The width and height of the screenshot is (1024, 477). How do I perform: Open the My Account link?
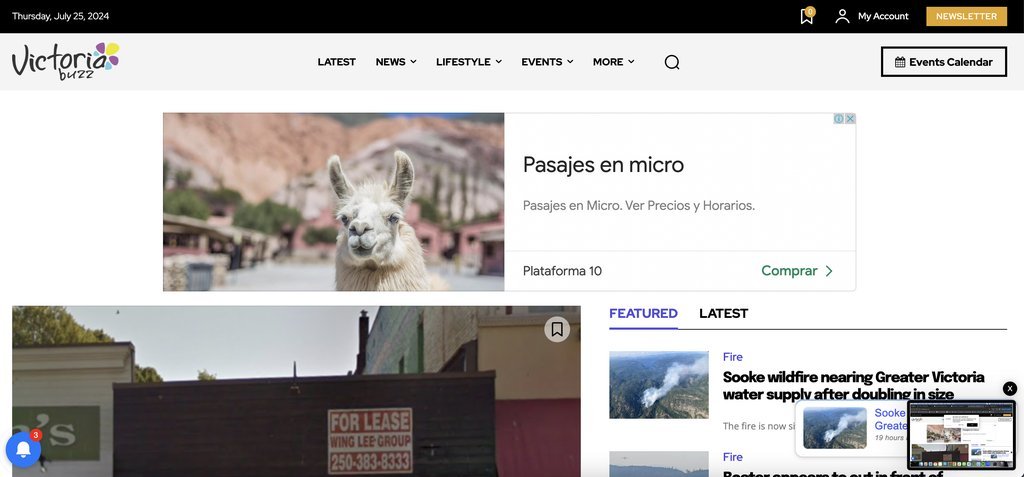click(883, 16)
